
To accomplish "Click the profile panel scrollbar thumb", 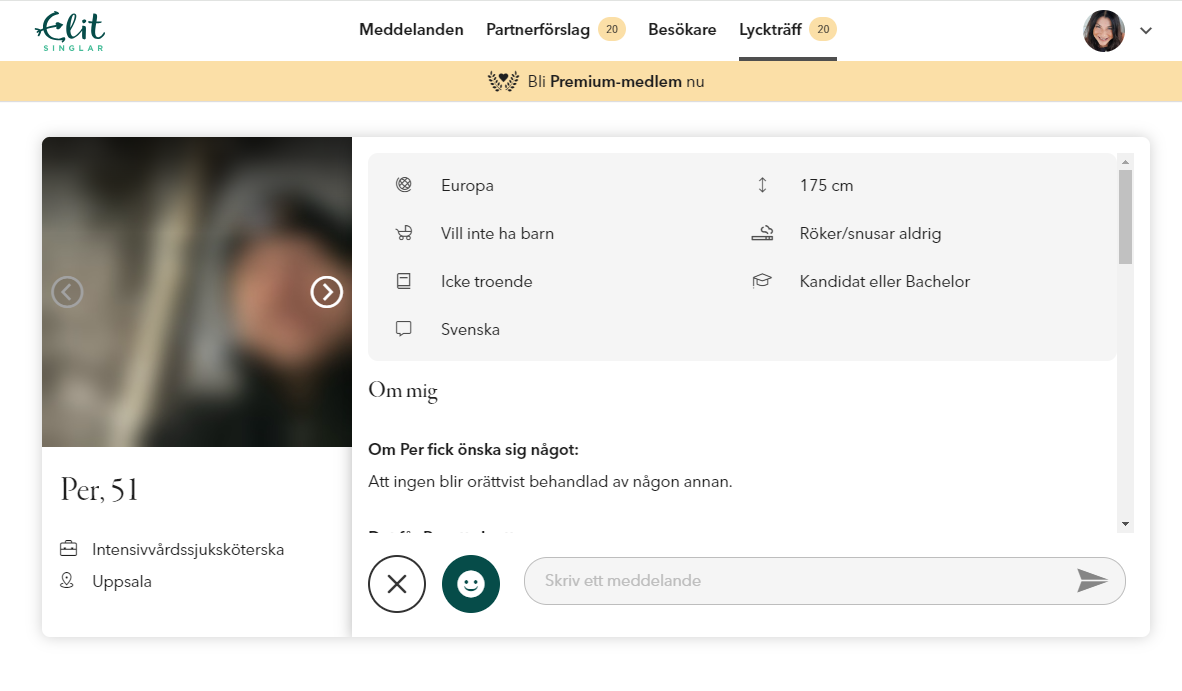I will point(1125,217).
